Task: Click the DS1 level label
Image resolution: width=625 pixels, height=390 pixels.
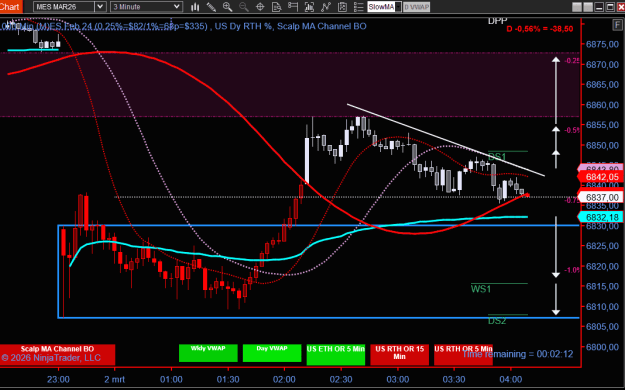Action: point(497,156)
